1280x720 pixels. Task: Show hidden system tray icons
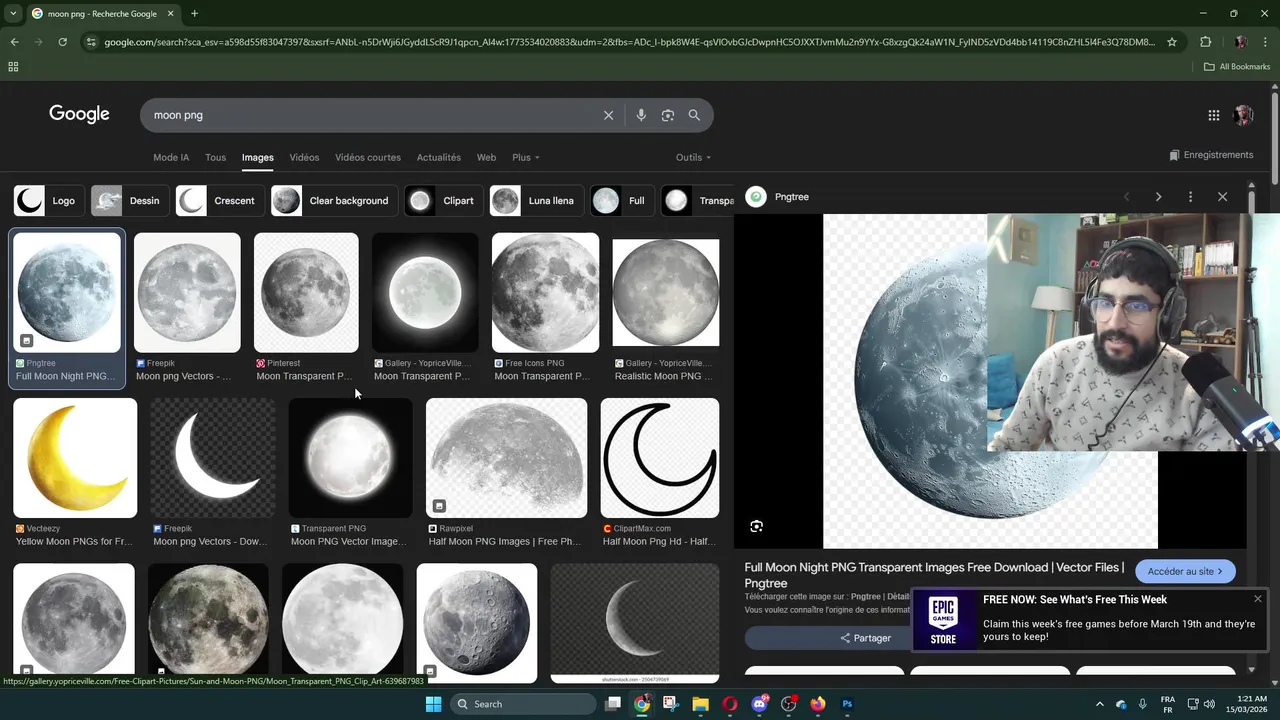coord(1099,704)
